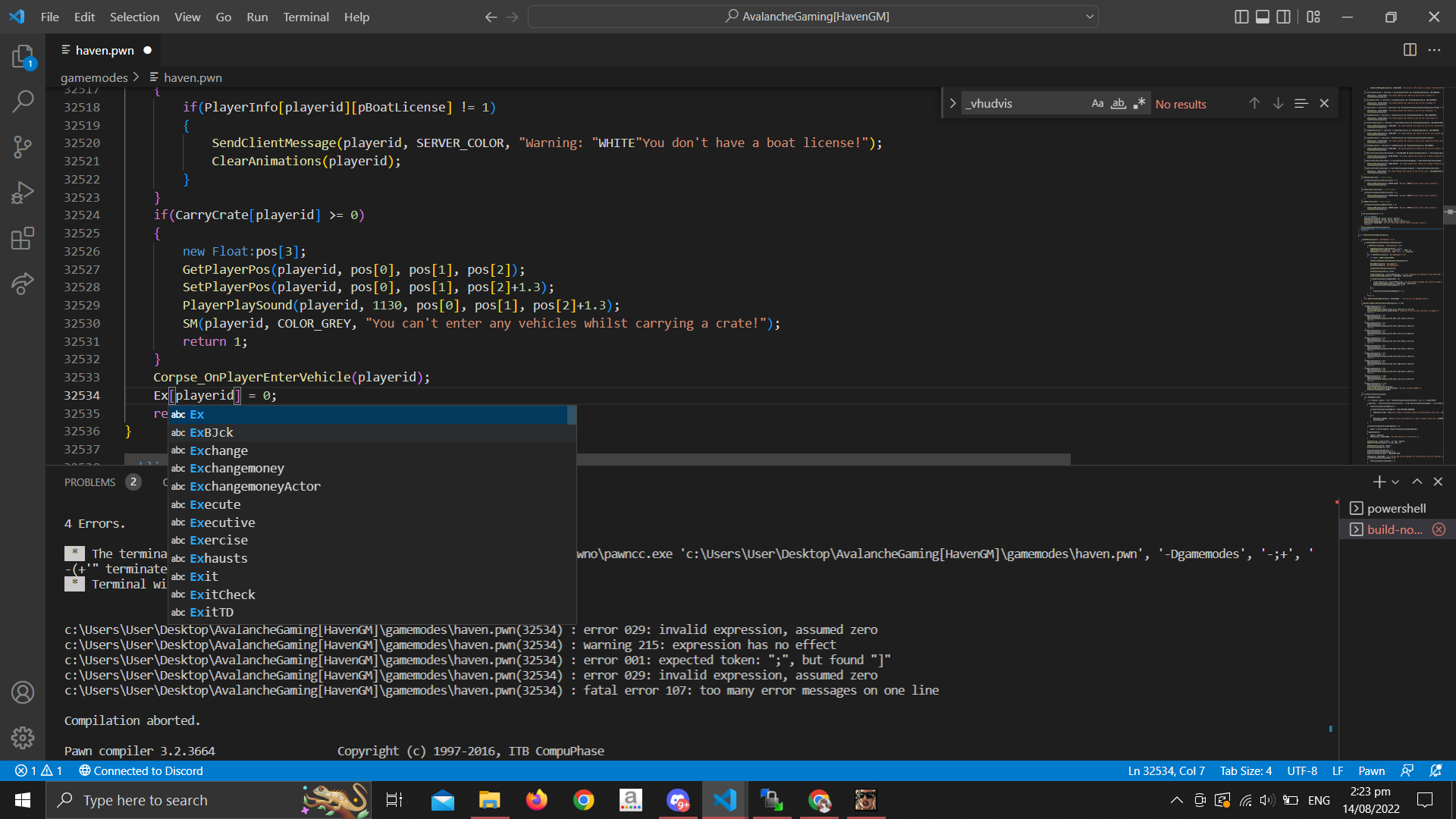Click the gamemodes breadcrumb
The height and width of the screenshot is (819, 1456).
[94, 77]
